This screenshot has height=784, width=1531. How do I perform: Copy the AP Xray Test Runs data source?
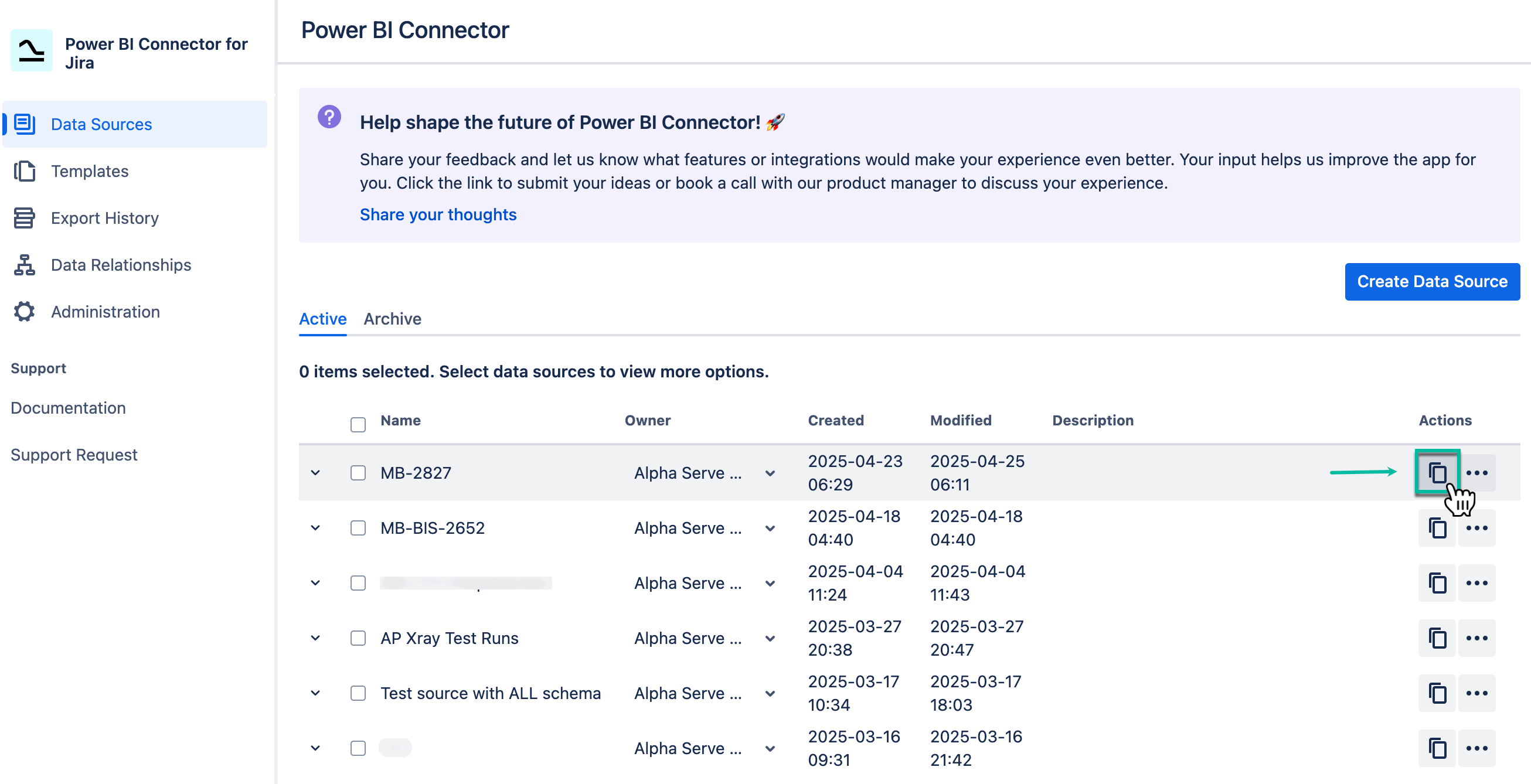pyautogui.click(x=1437, y=638)
